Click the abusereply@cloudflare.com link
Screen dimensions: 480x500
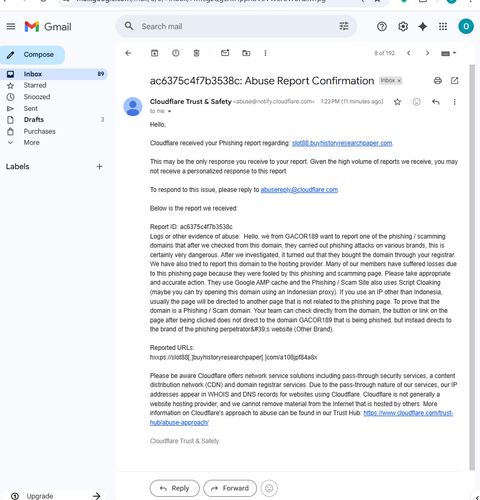(x=299, y=190)
